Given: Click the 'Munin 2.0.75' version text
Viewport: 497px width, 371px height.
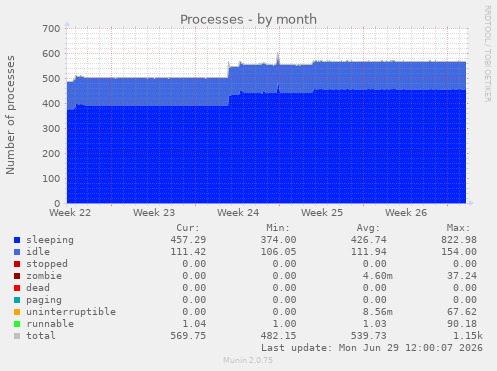Looking at the screenshot, I should pos(248,360).
